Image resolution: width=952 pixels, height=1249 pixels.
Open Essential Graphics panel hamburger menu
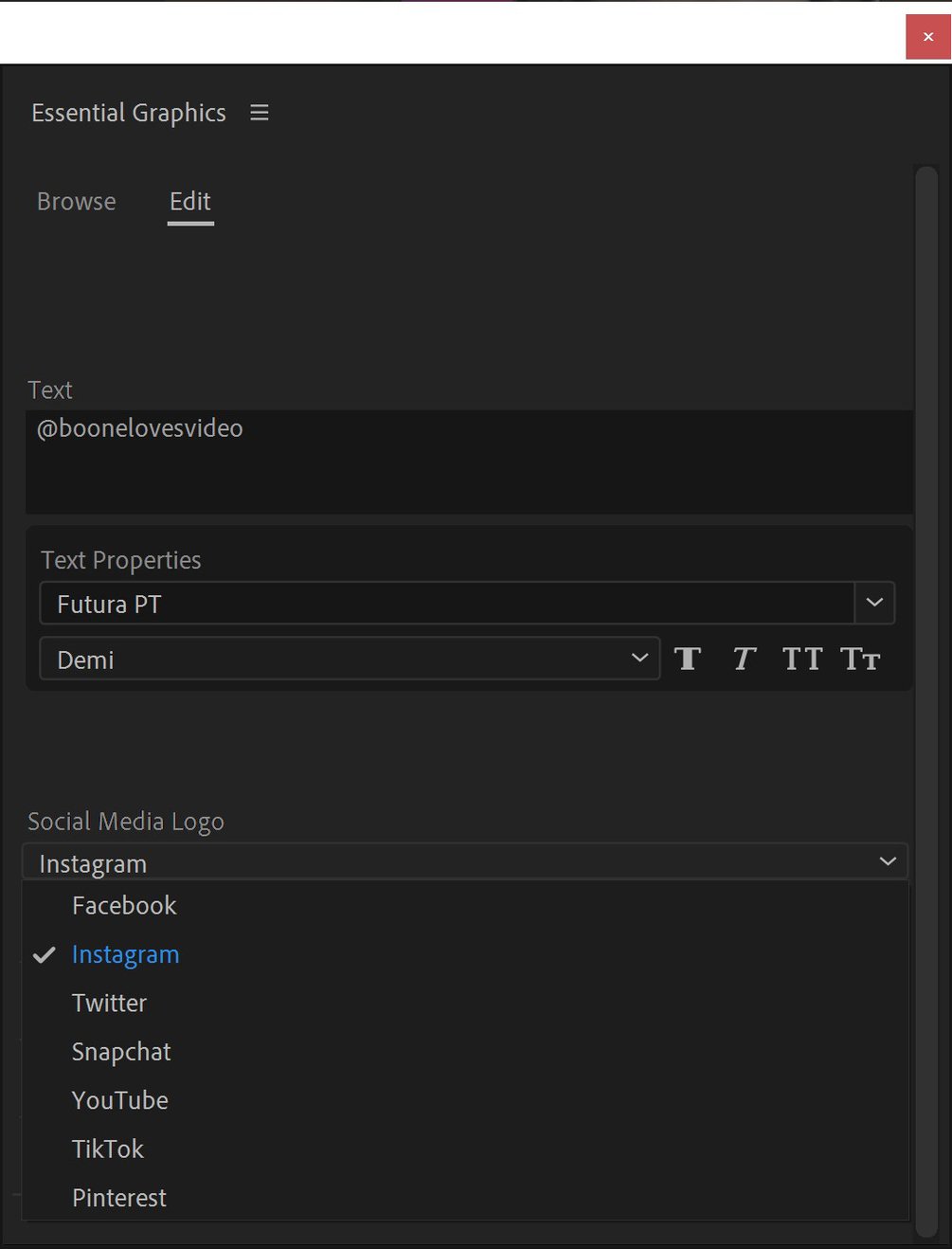[x=260, y=113]
